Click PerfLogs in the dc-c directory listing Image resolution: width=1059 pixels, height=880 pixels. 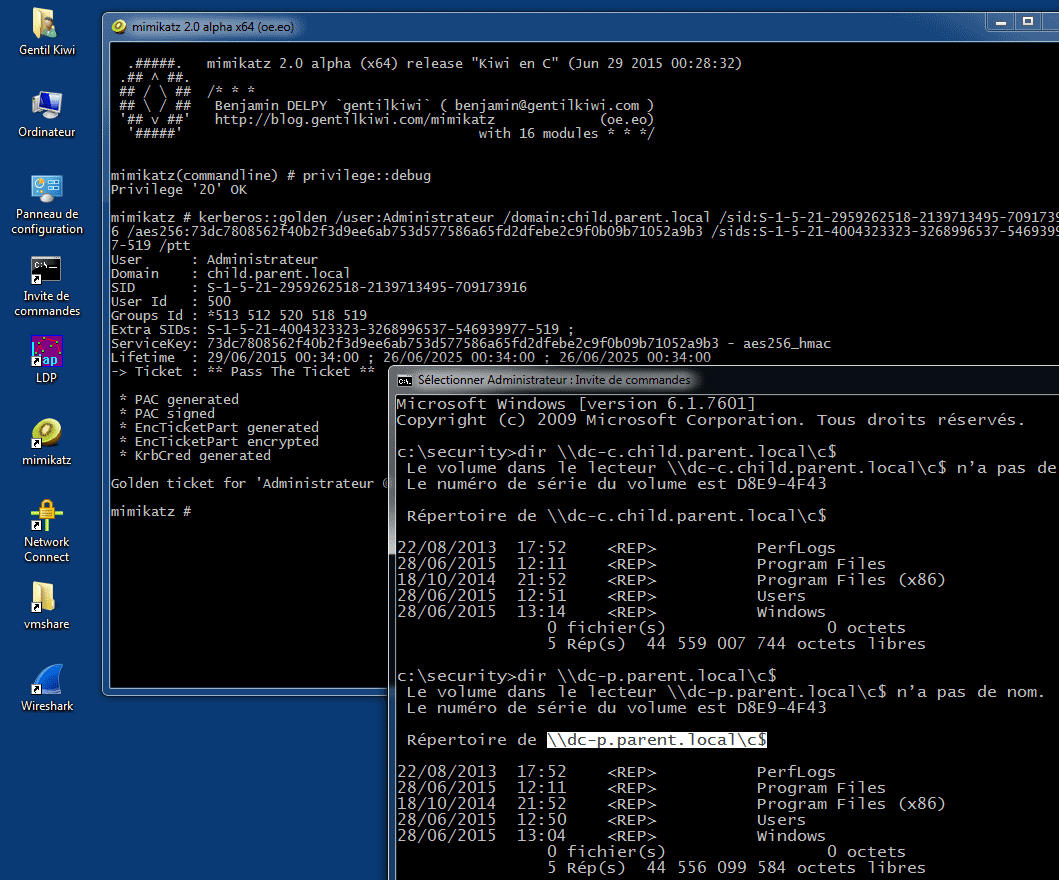pyautogui.click(x=796, y=548)
